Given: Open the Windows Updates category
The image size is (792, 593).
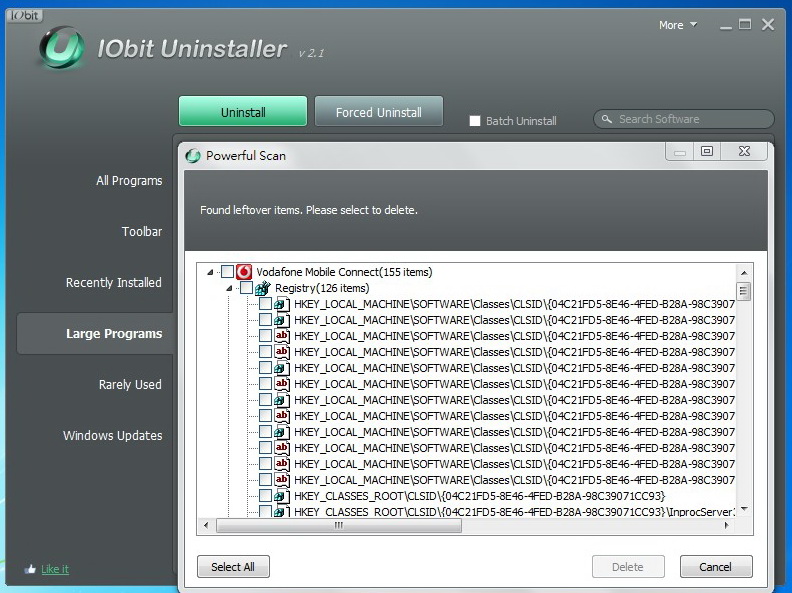Looking at the screenshot, I should tap(112, 436).
